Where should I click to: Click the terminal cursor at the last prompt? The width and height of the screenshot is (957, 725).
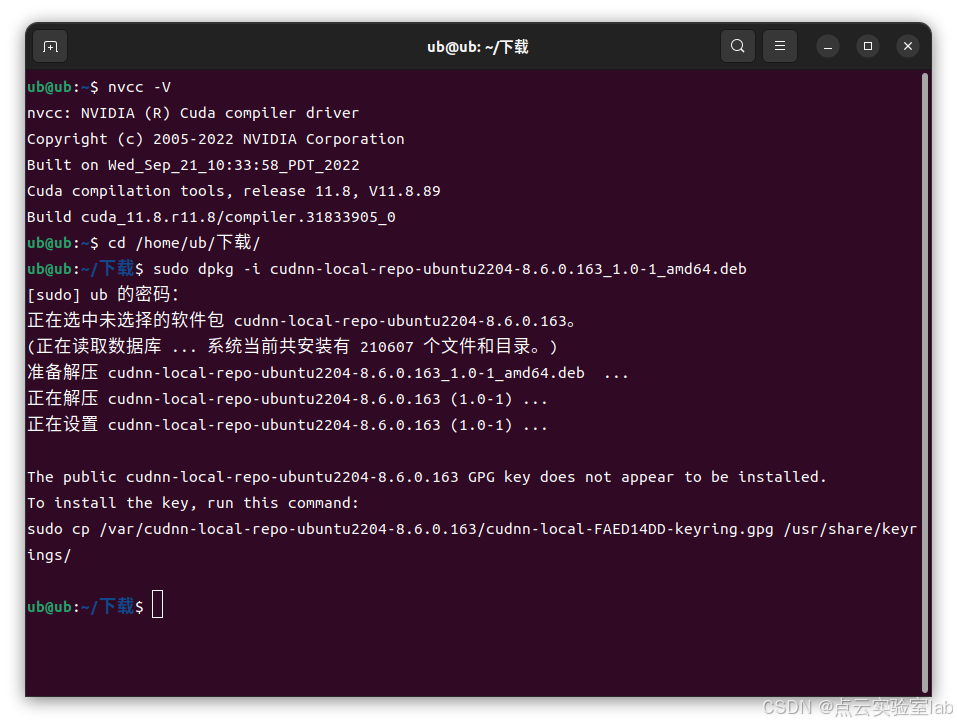coord(157,604)
